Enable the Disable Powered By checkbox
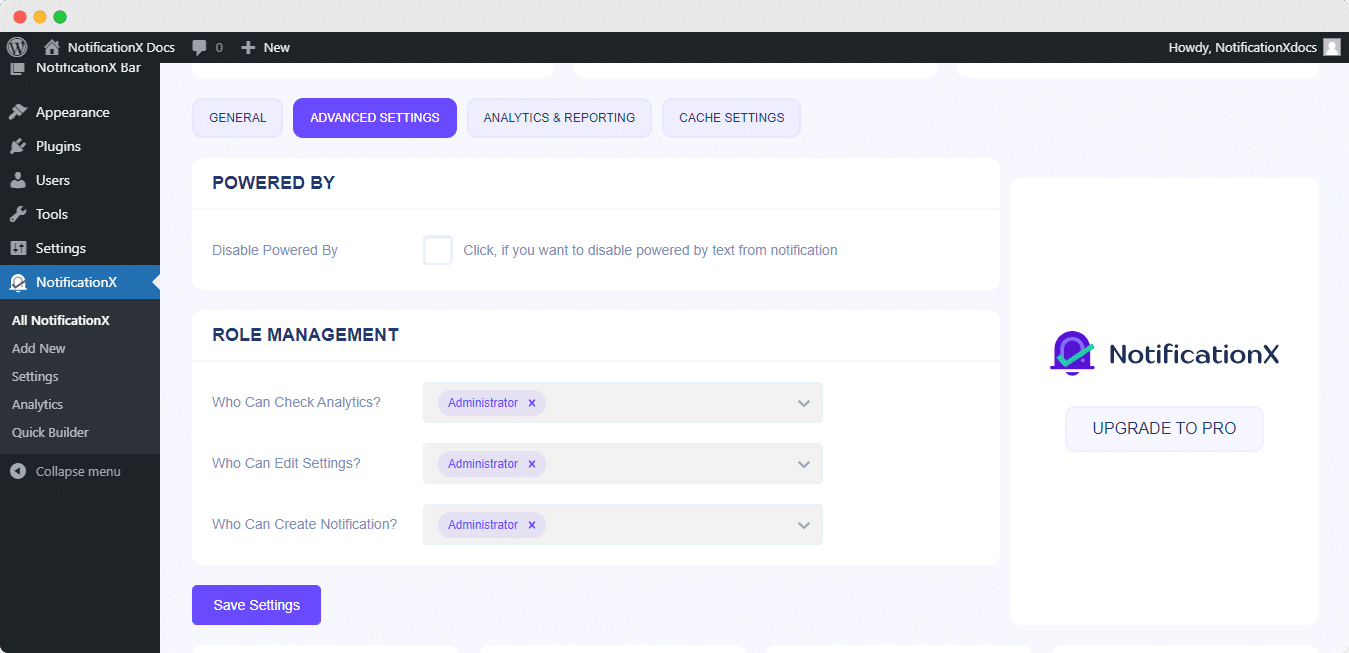1349x653 pixels. (438, 250)
